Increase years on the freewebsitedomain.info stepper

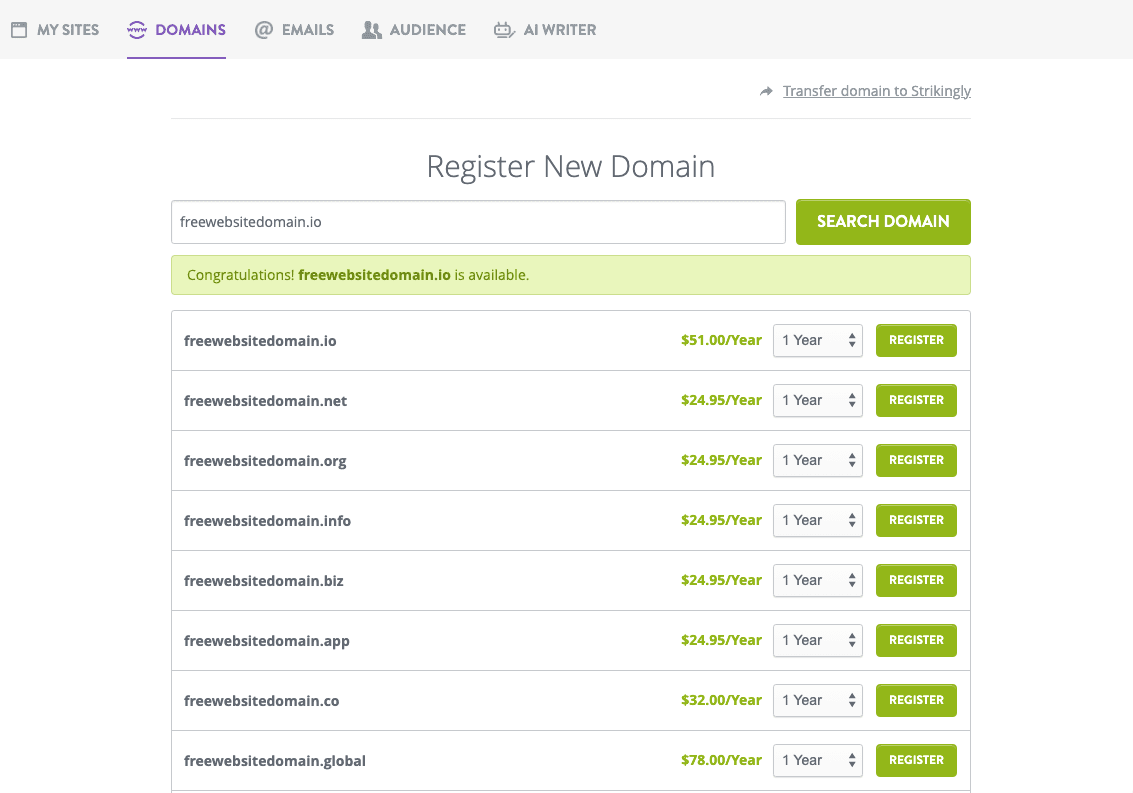853,516
